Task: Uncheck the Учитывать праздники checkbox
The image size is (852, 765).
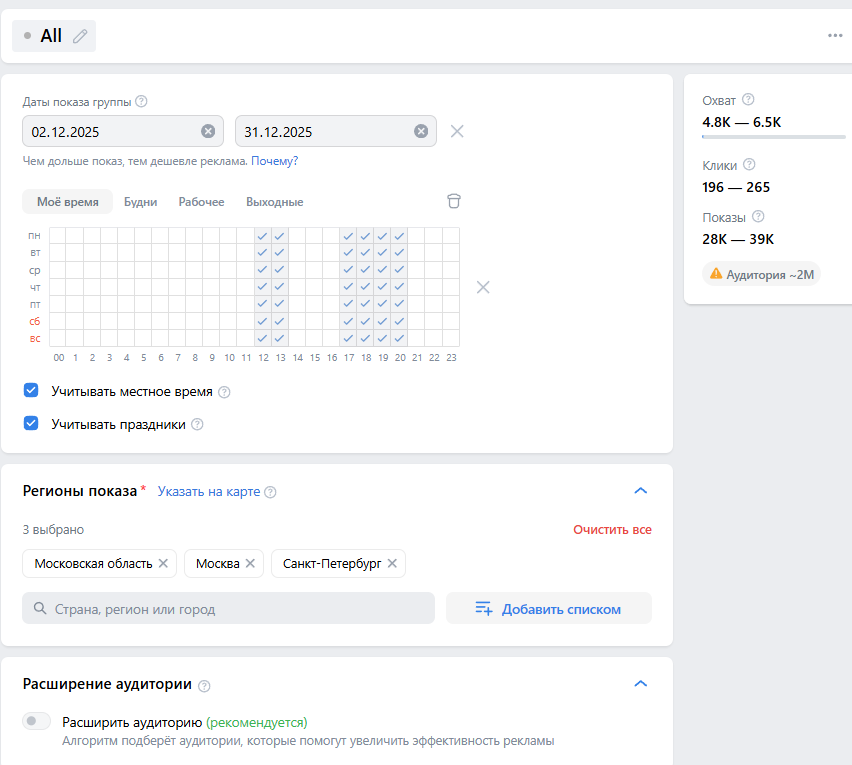Action: pyautogui.click(x=31, y=423)
